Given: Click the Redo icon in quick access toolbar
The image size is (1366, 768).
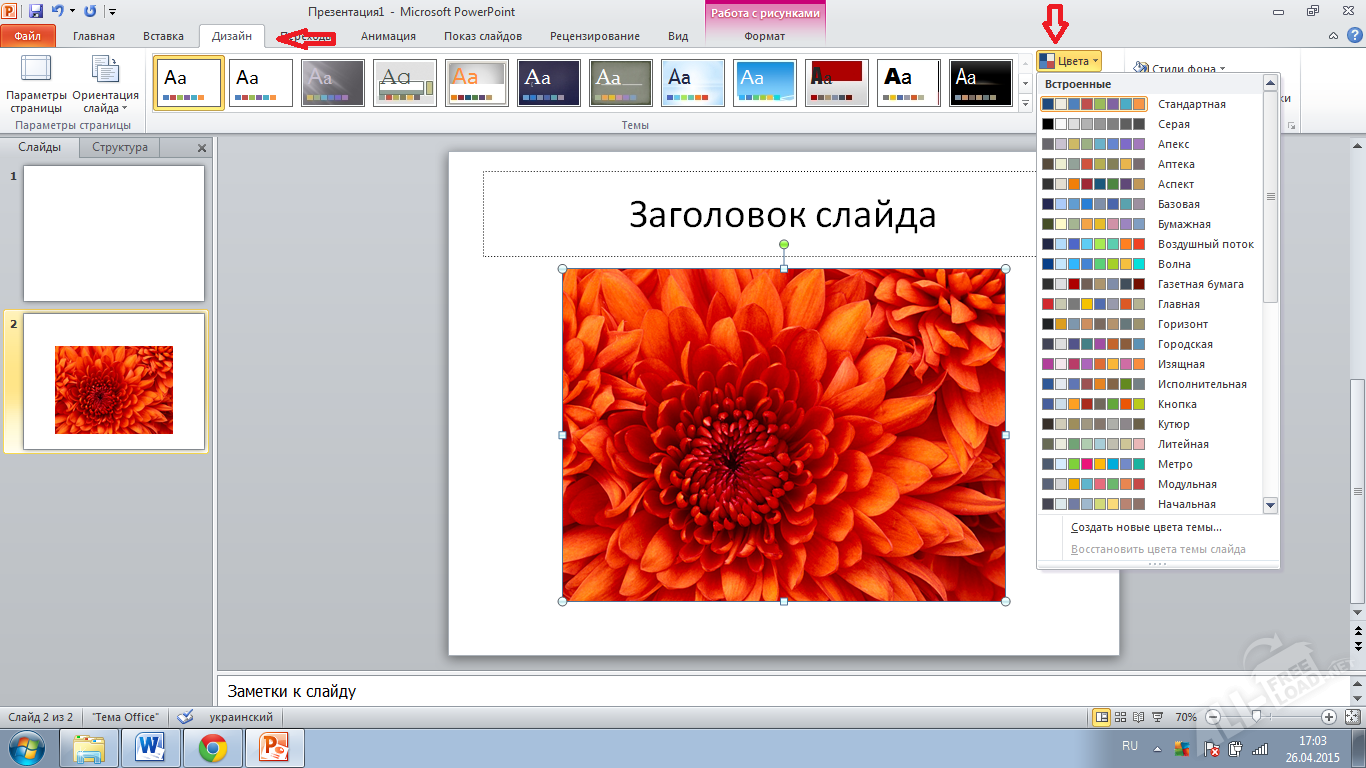Looking at the screenshot, I should click(90, 11).
